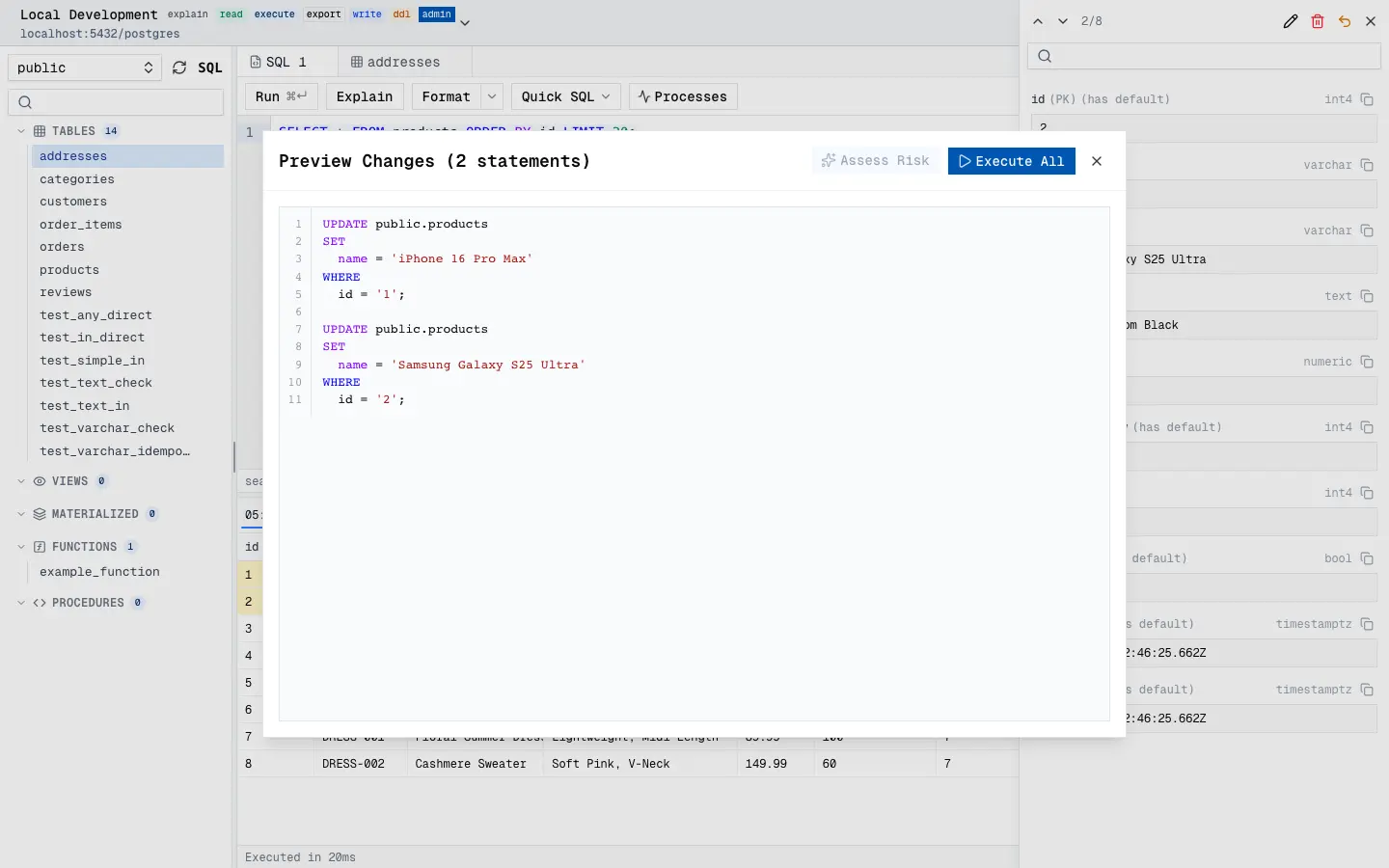Click the refresh schema icon
The width and height of the screenshot is (1389, 868).
pyautogui.click(x=179, y=68)
